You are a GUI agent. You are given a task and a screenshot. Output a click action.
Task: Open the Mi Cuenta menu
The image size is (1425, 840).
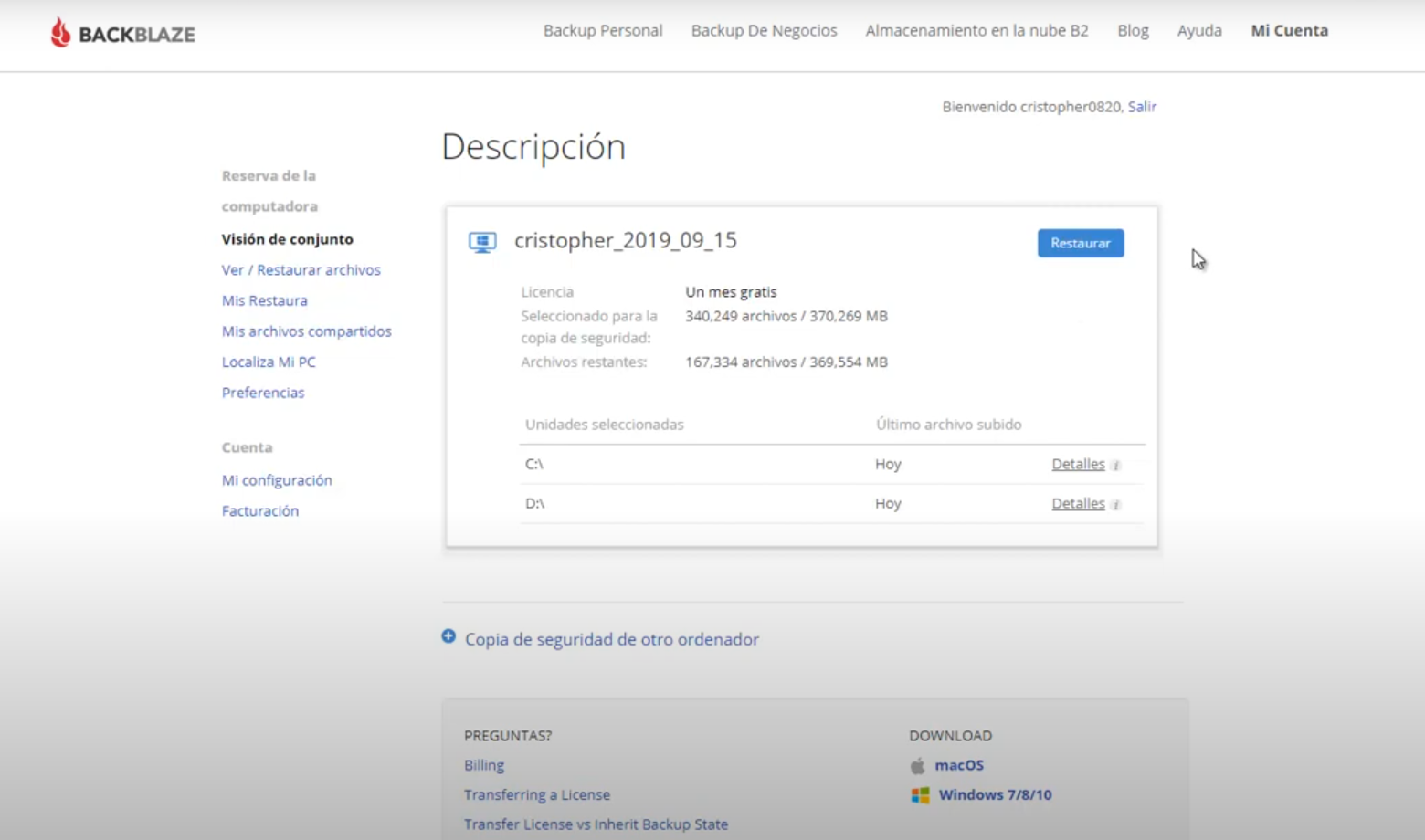(x=1289, y=31)
